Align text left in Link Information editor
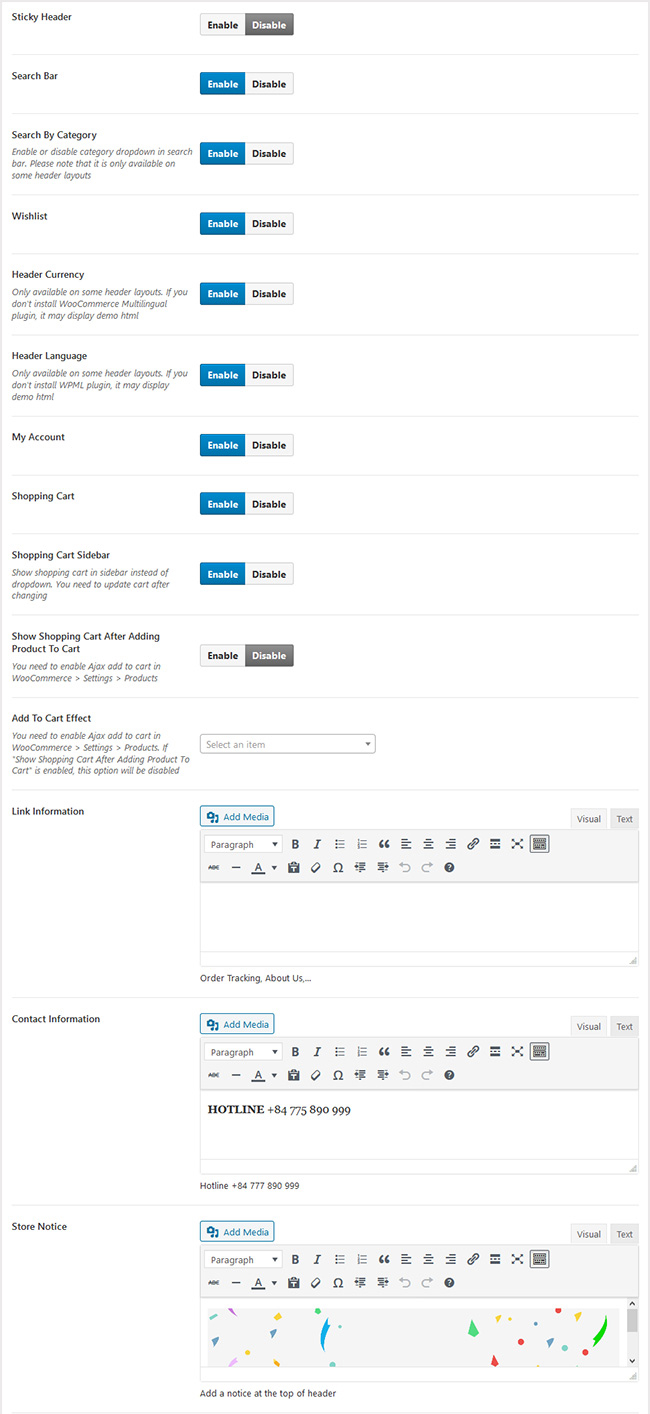The width and height of the screenshot is (650, 1414). pyautogui.click(x=406, y=844)
